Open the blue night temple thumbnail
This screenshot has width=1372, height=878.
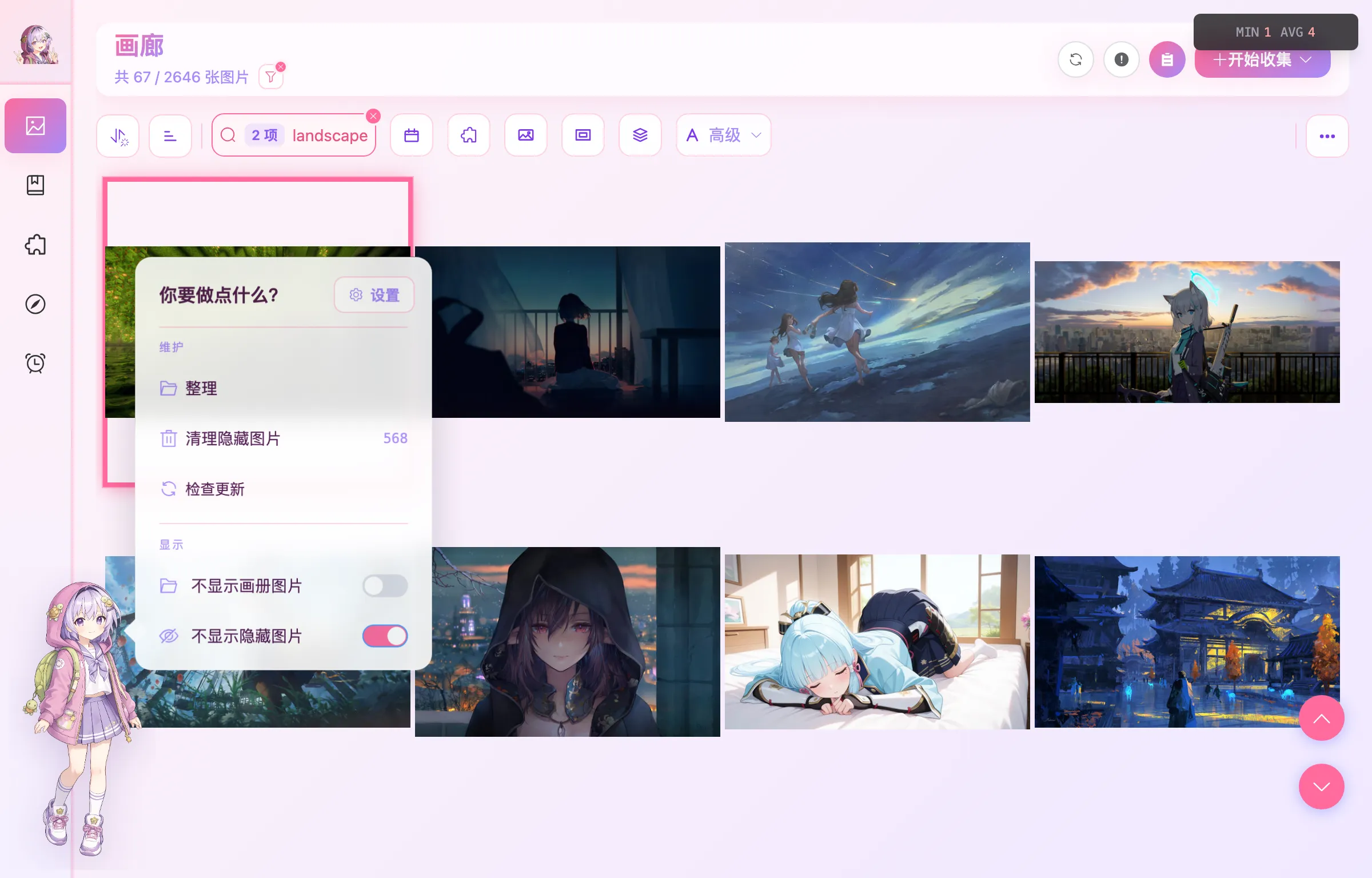pyautogui.click(x=1187, y=642)
